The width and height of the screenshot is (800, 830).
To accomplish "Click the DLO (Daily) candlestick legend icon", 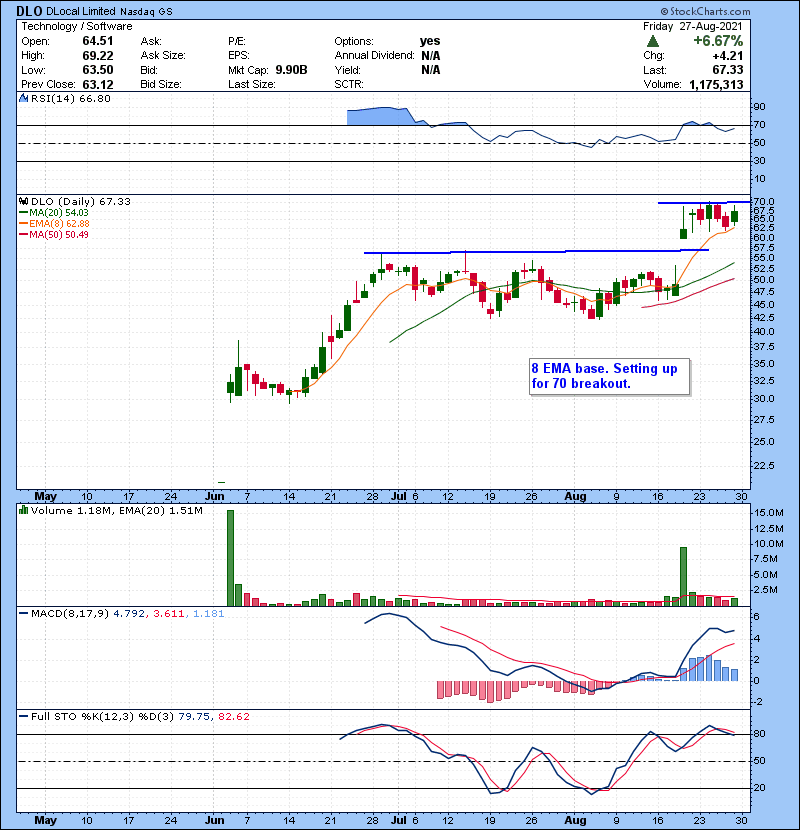I will pyautogui.click(x=22, y=202).
